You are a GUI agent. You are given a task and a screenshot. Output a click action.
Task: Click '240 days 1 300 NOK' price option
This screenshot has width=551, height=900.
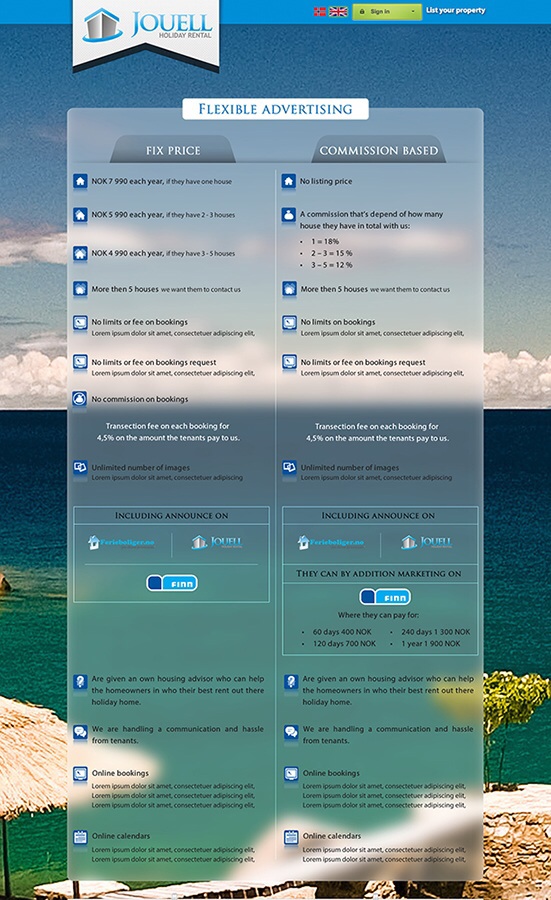coord(436,632)
